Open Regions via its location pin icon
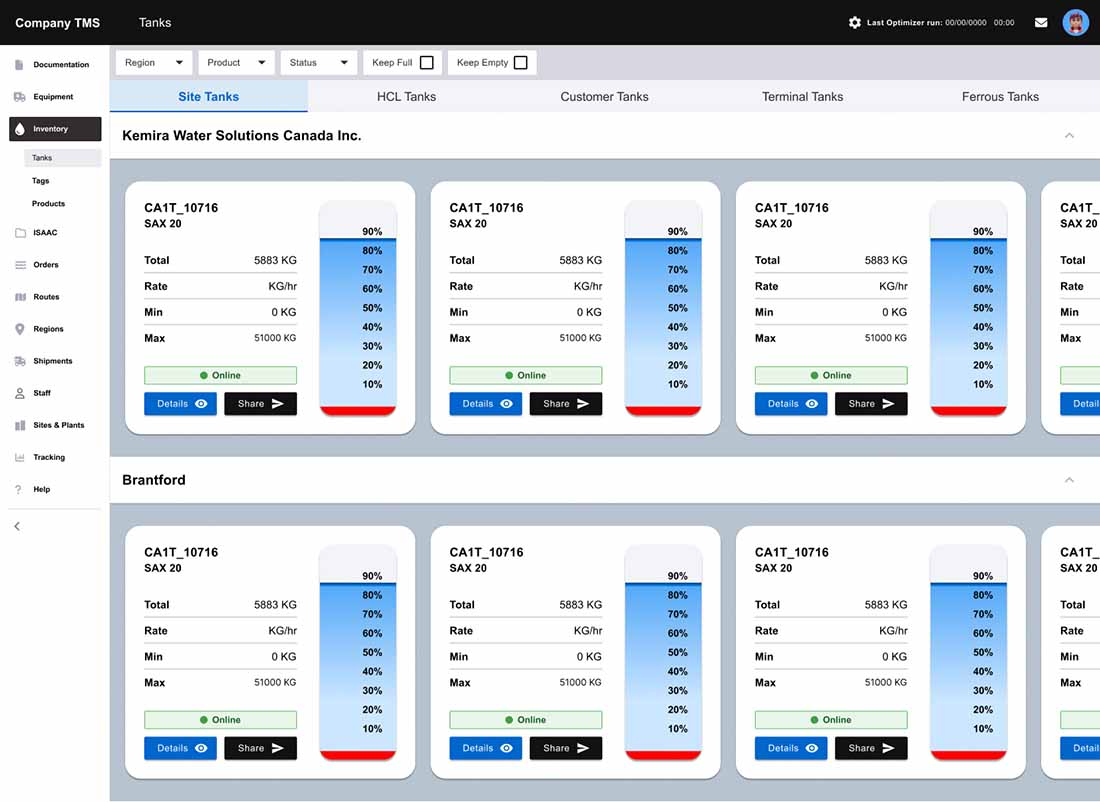Viewport: 1100px width, 802px height. pos(20,329)
